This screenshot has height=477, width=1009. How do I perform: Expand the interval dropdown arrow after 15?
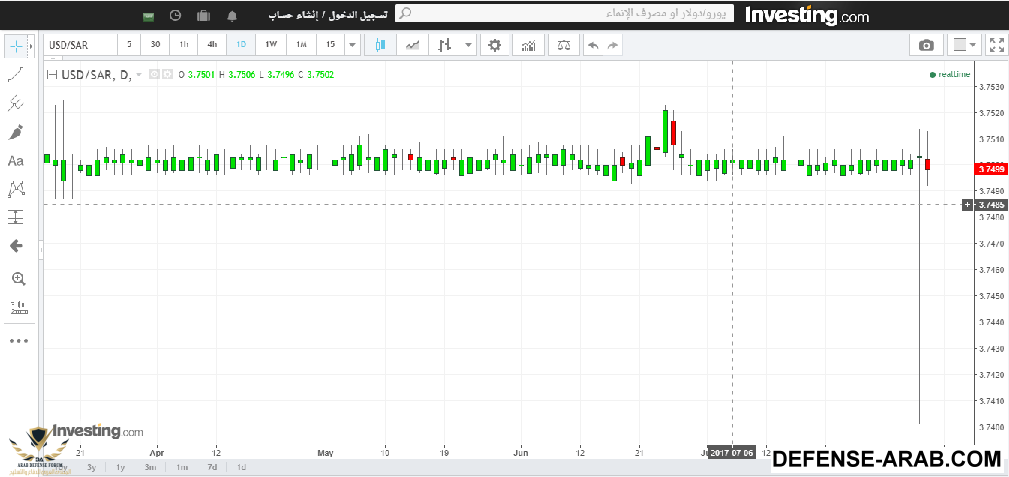(352, 45)
